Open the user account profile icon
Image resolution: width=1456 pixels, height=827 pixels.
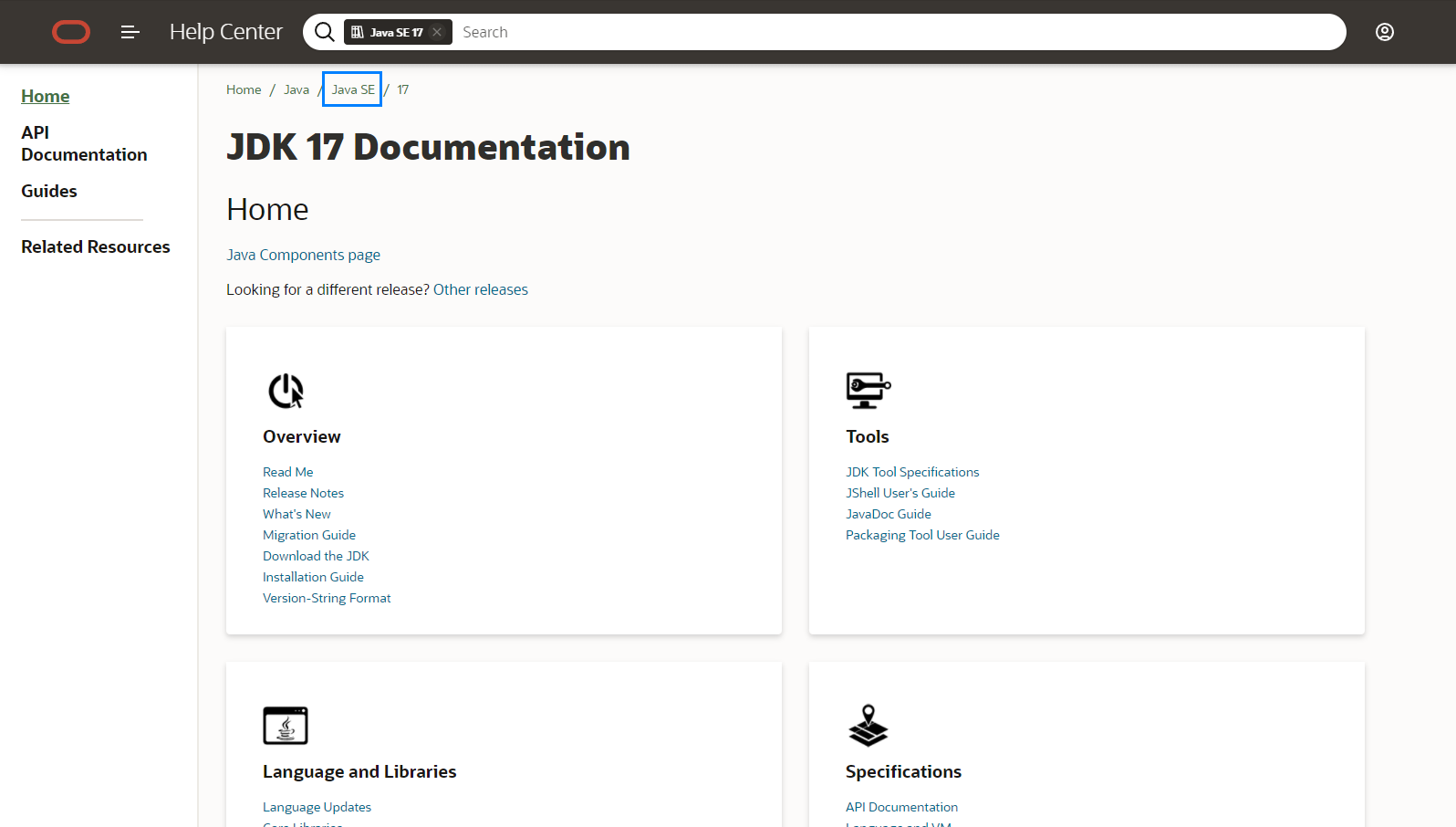pos(1385,32)
